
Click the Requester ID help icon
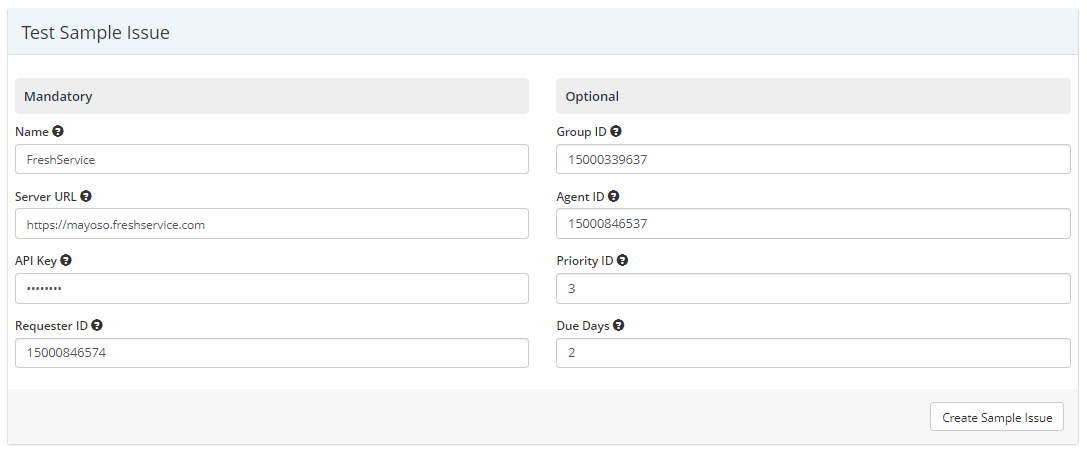pos(97,325)
